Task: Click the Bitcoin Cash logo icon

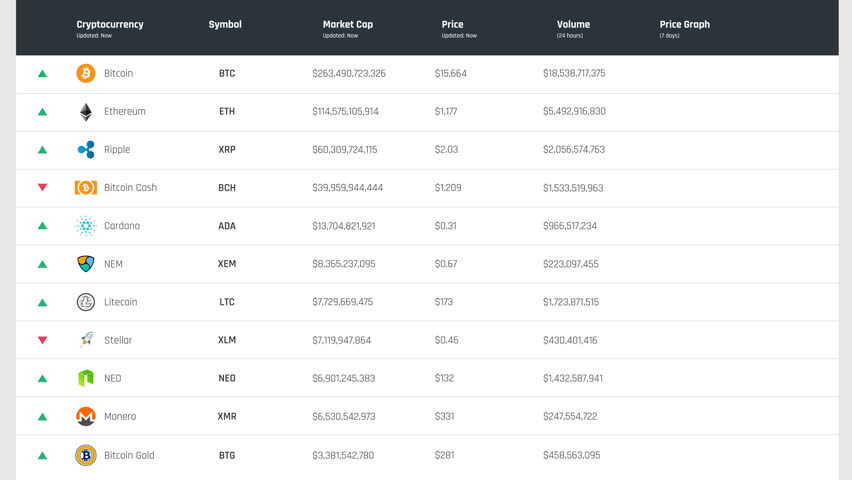Action: click(86, 188)
